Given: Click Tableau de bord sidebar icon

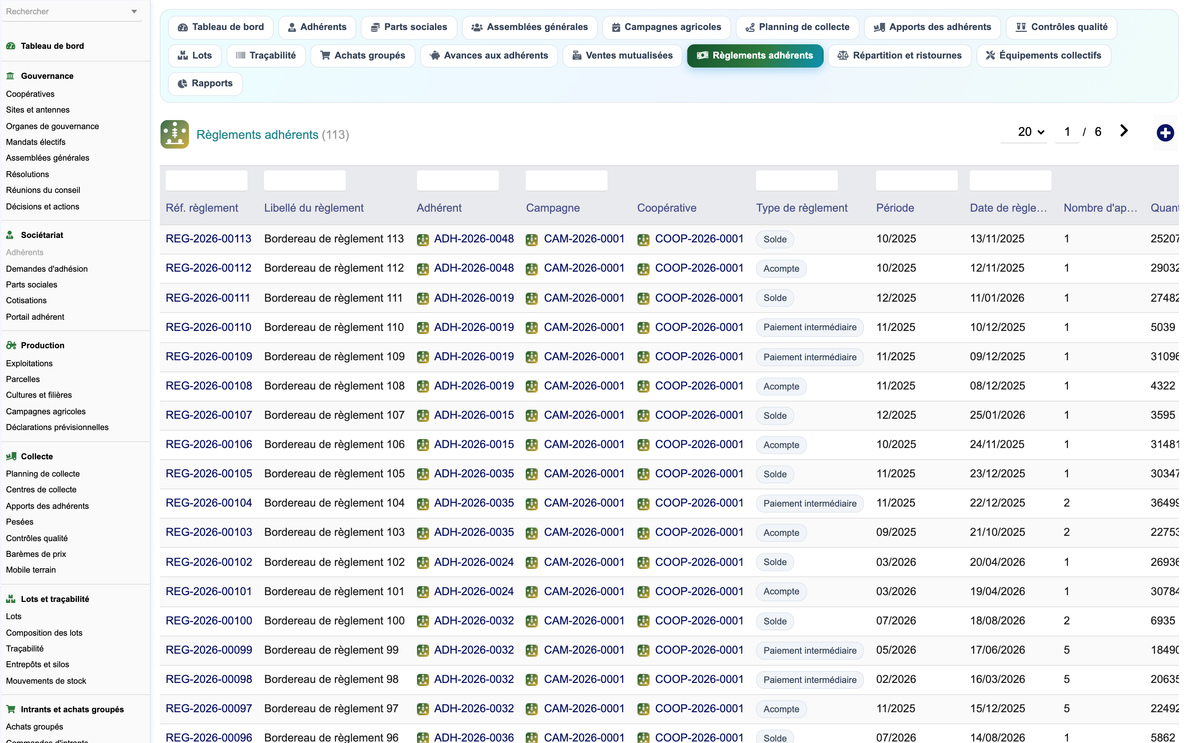Looking at the screenshot, I should click(11, 46).
